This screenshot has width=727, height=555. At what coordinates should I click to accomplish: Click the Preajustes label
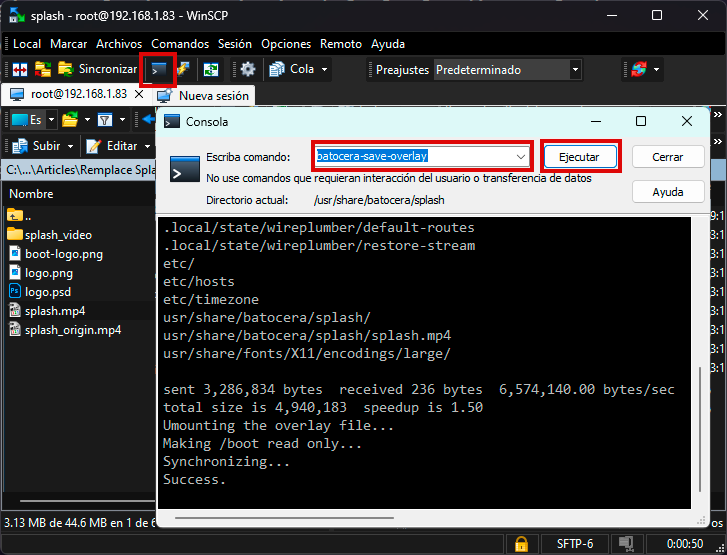(x=402, y=70)
